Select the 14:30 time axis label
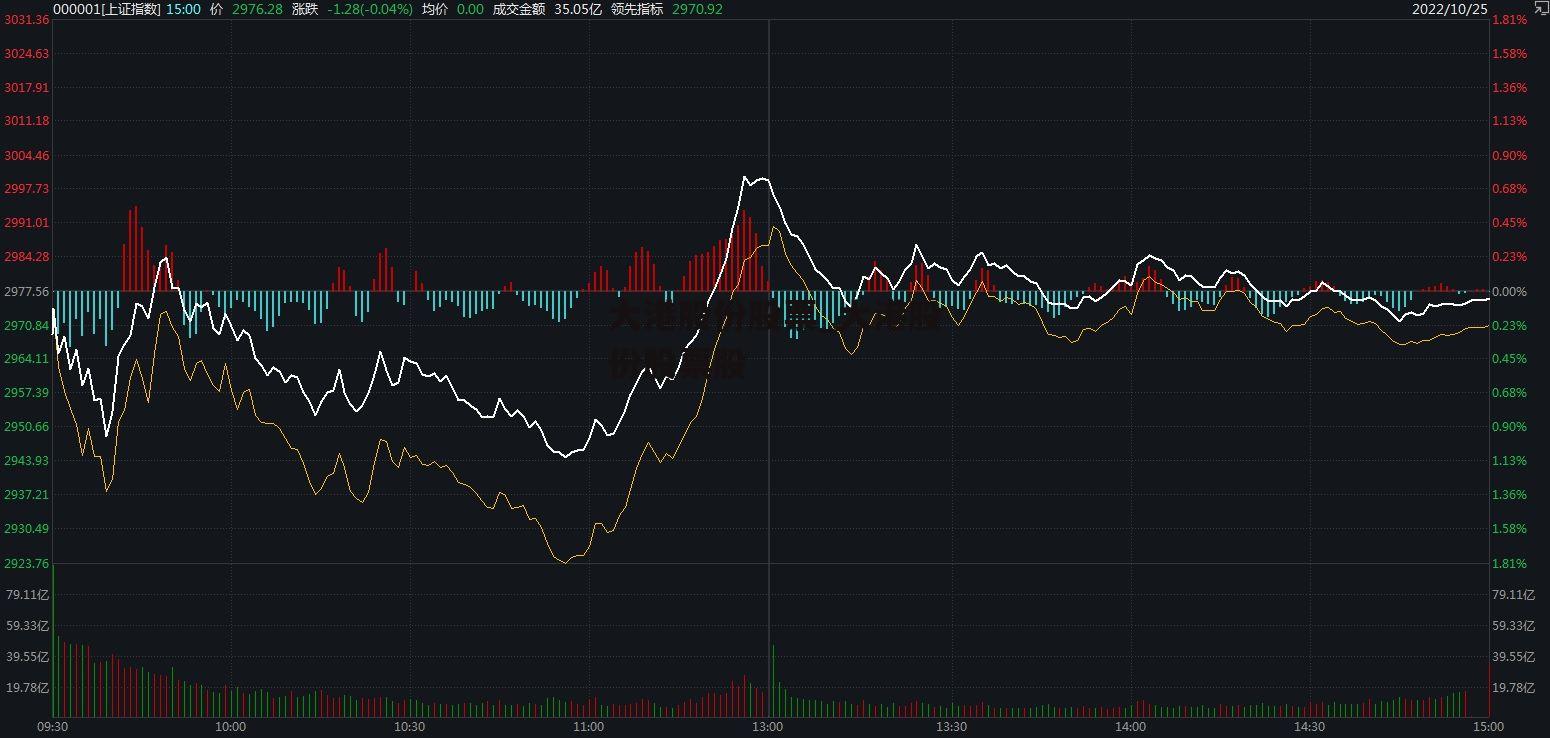 click(1309, 727)
